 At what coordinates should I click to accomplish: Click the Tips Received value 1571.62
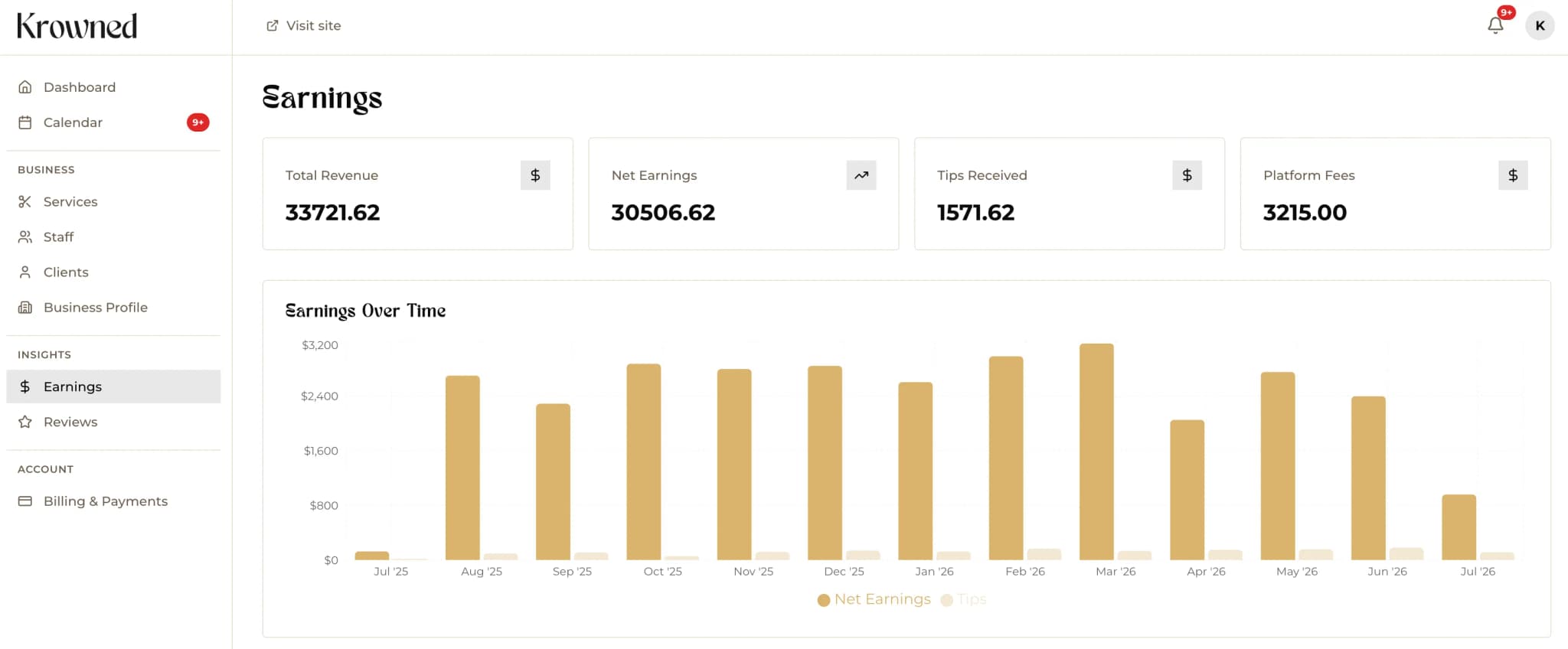[975, 213]
